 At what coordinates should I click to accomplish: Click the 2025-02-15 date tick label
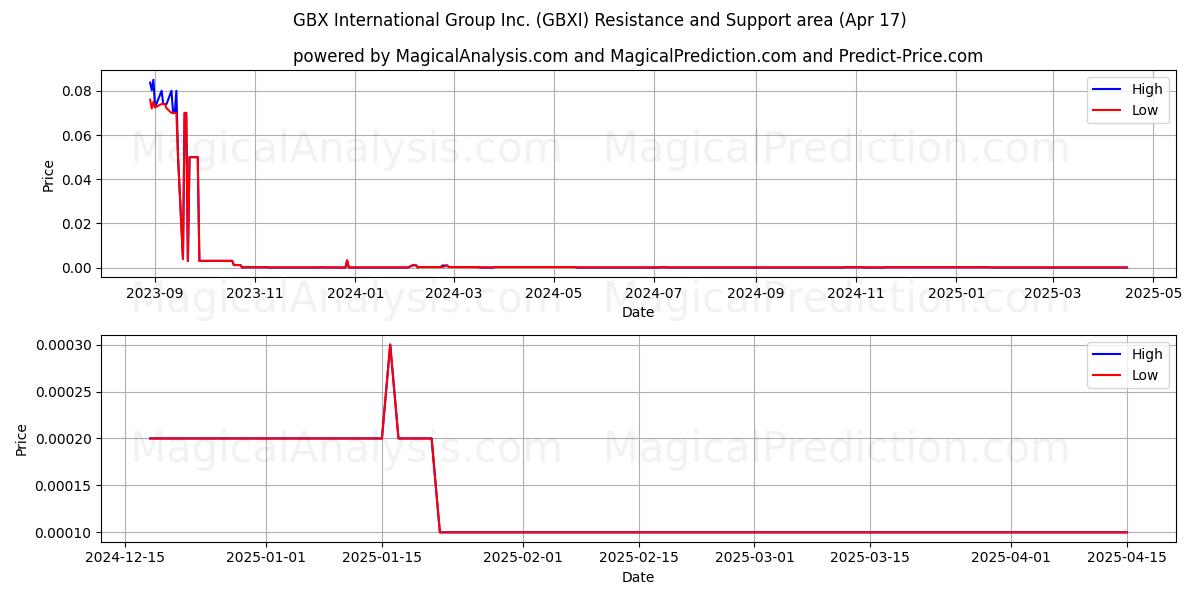[x=638, y=558]
